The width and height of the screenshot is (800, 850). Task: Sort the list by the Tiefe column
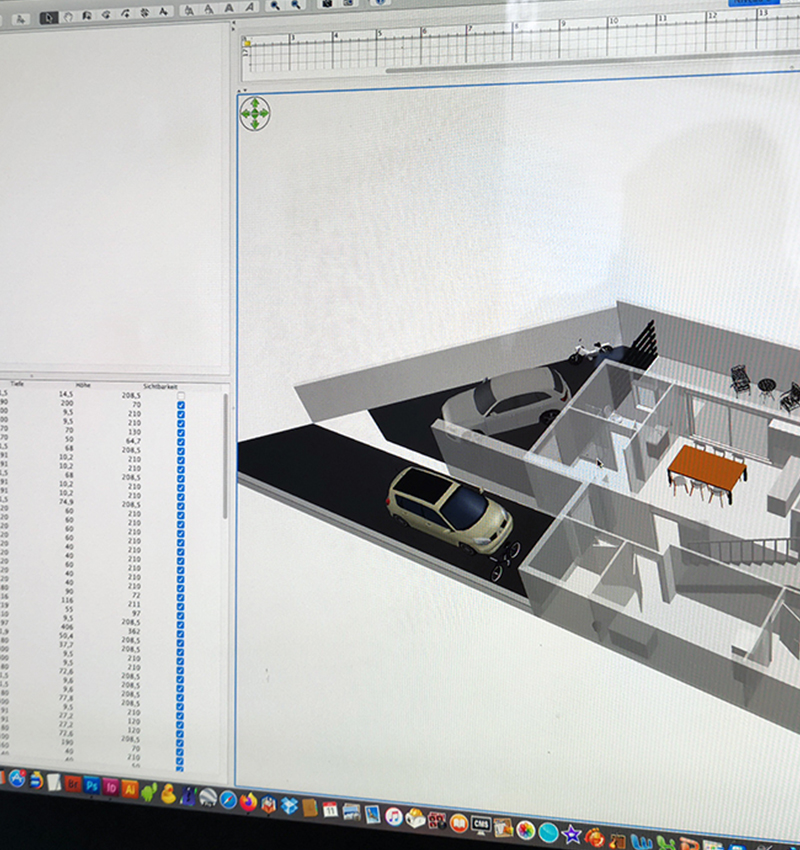[x=16, y=383]
